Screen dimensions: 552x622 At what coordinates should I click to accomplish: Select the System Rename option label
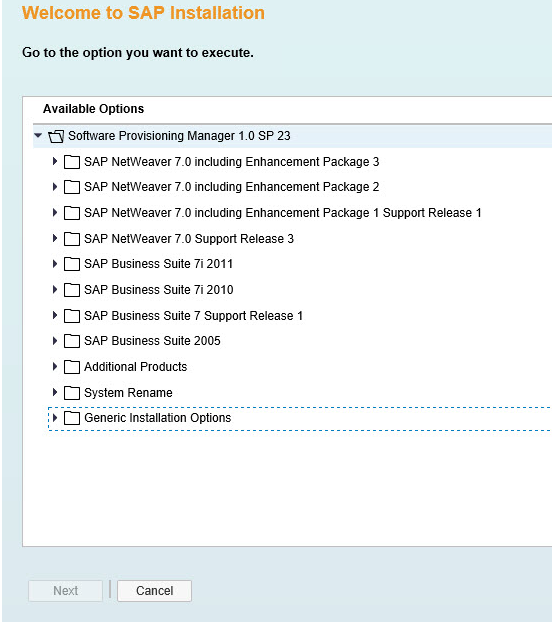click(x=128, y=393)
